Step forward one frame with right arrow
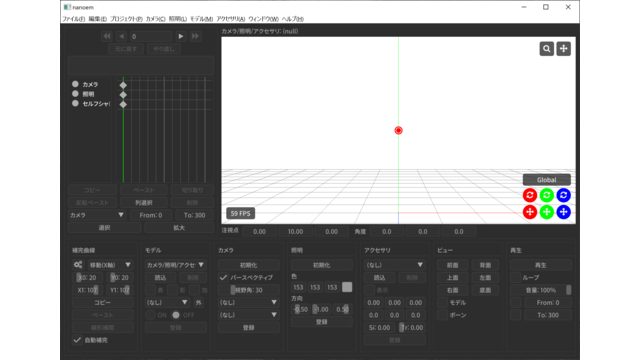 [x=181, y=36]
